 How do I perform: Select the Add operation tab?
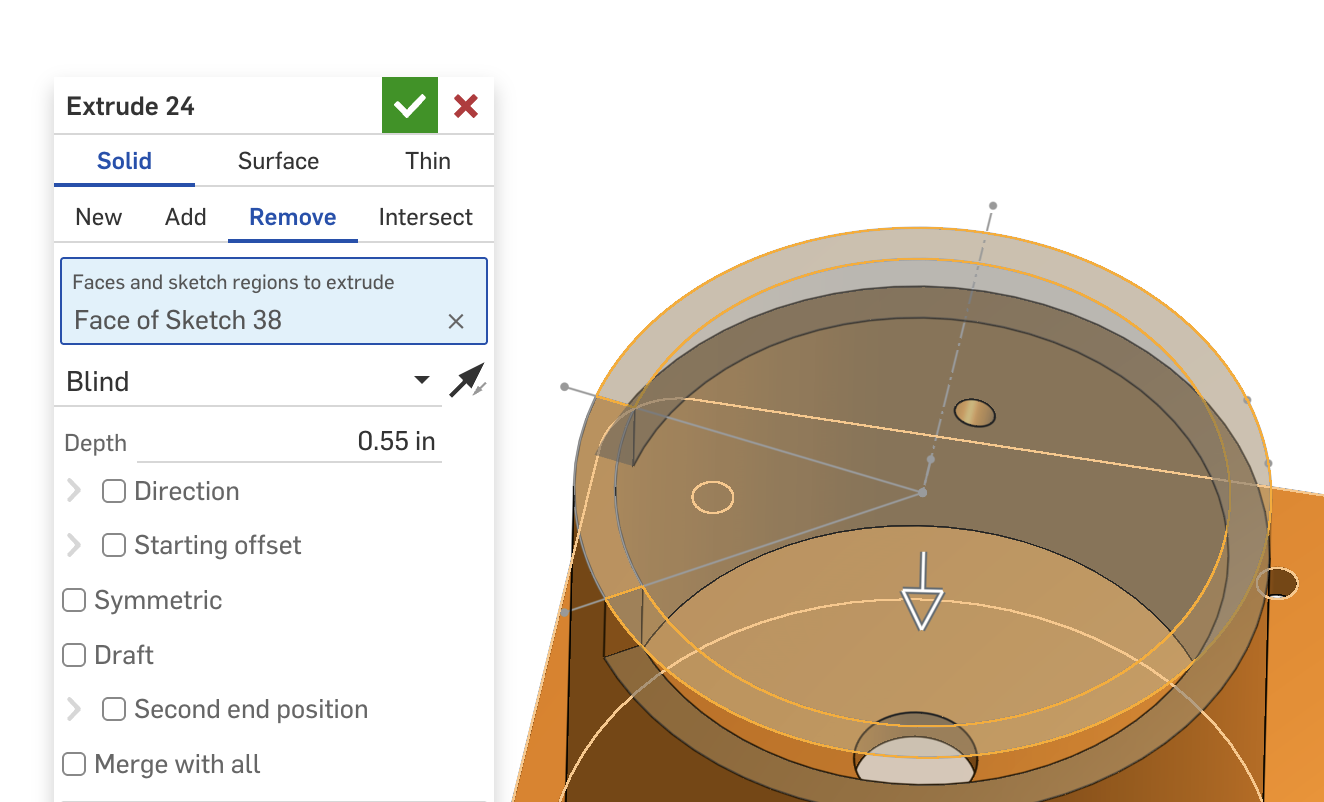(x=186, y=217)
